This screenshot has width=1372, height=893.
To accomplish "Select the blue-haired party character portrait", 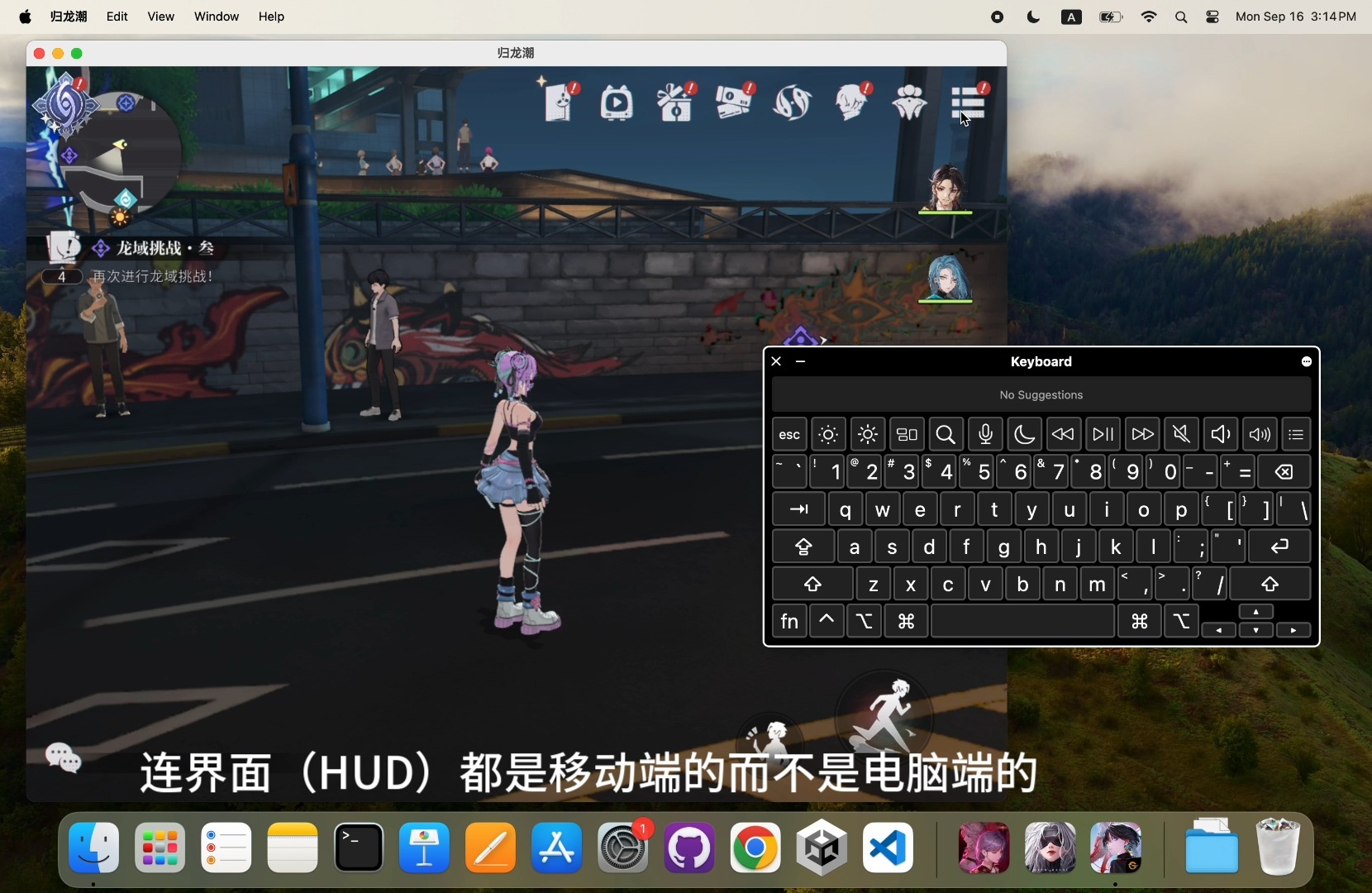I will [x=947, y=279].
